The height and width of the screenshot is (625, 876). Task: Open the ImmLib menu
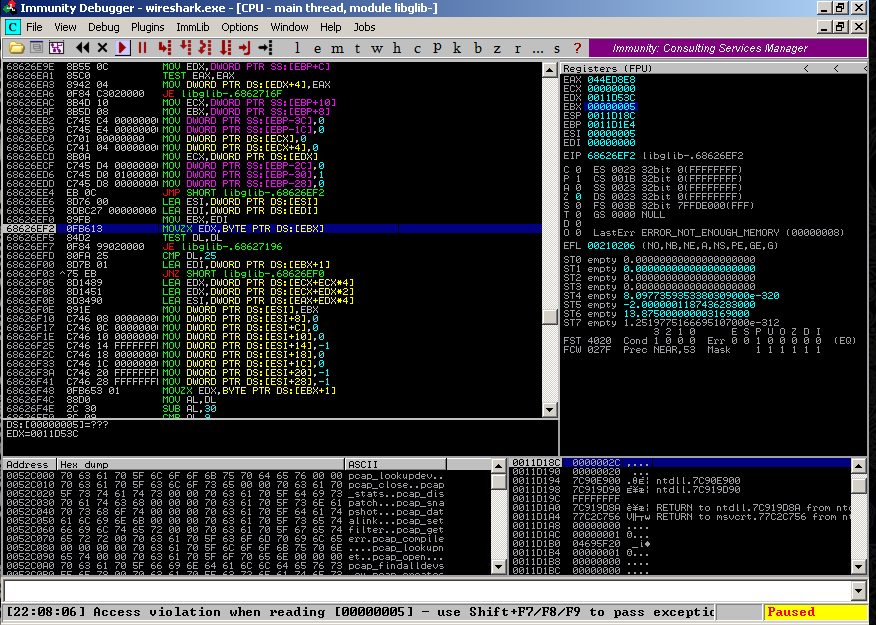(193, 27)
